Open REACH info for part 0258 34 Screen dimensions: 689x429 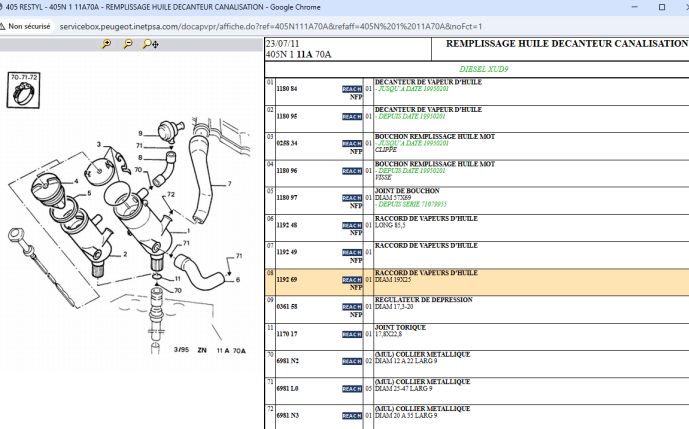(352, 143)
